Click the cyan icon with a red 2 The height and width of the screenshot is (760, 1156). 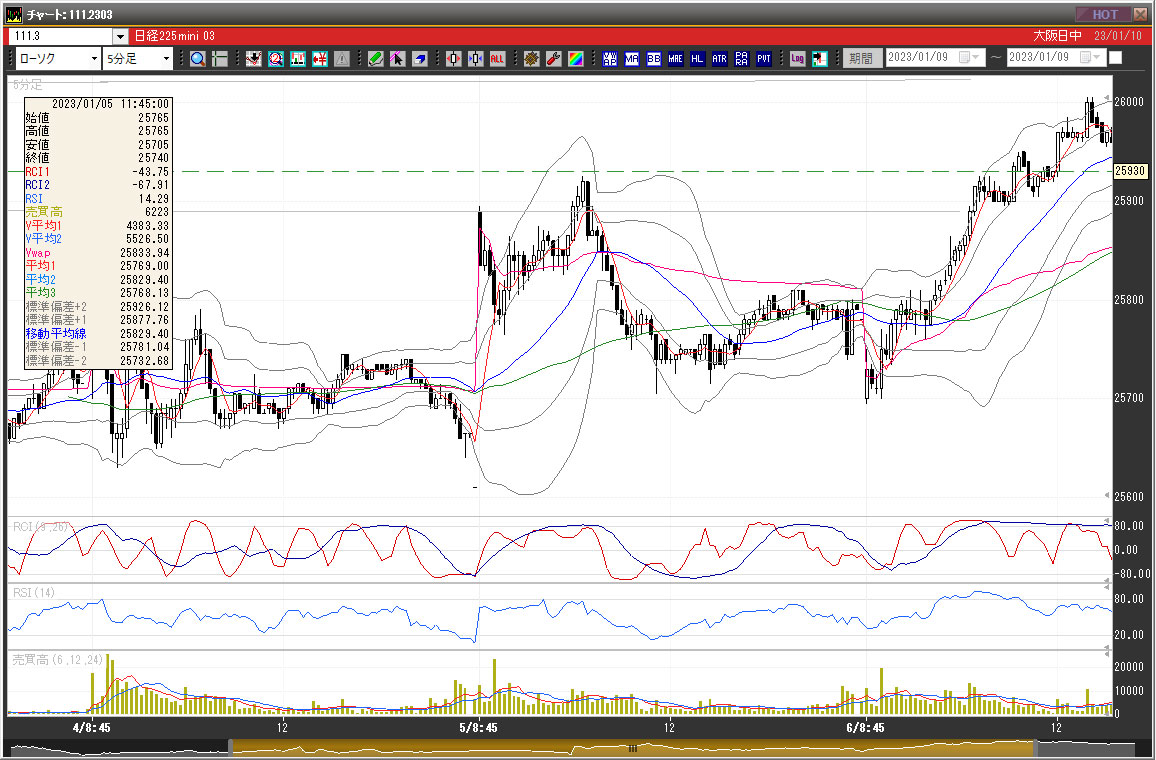(276, 59)
